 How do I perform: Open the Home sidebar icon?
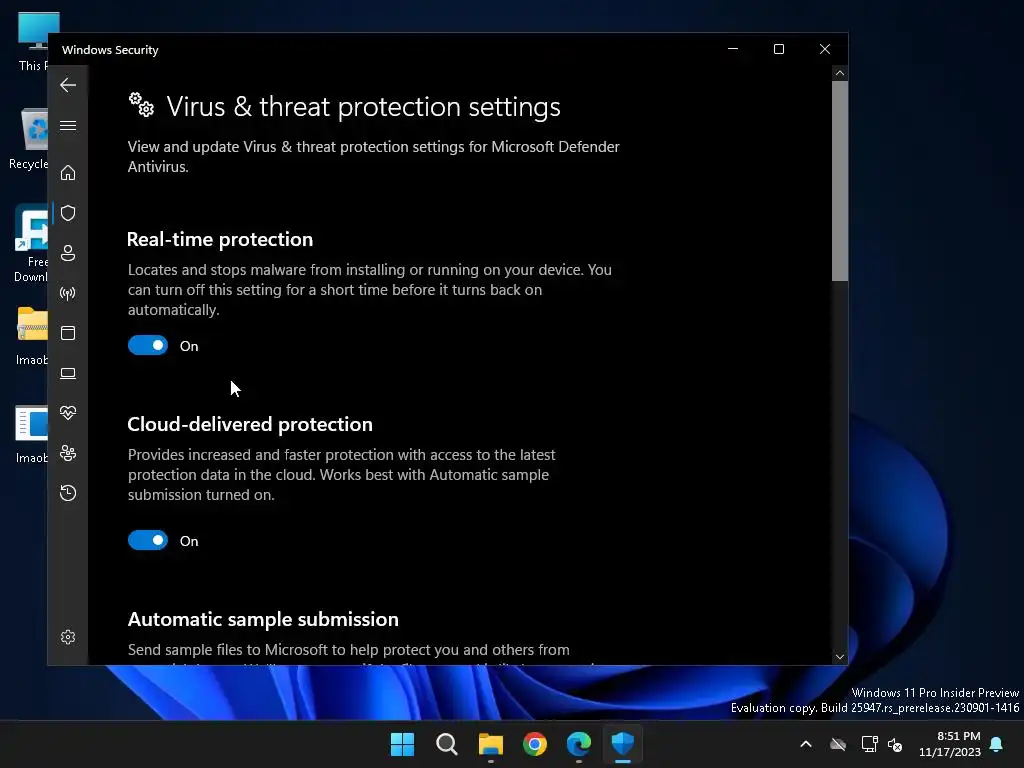(x=68, y=173)
